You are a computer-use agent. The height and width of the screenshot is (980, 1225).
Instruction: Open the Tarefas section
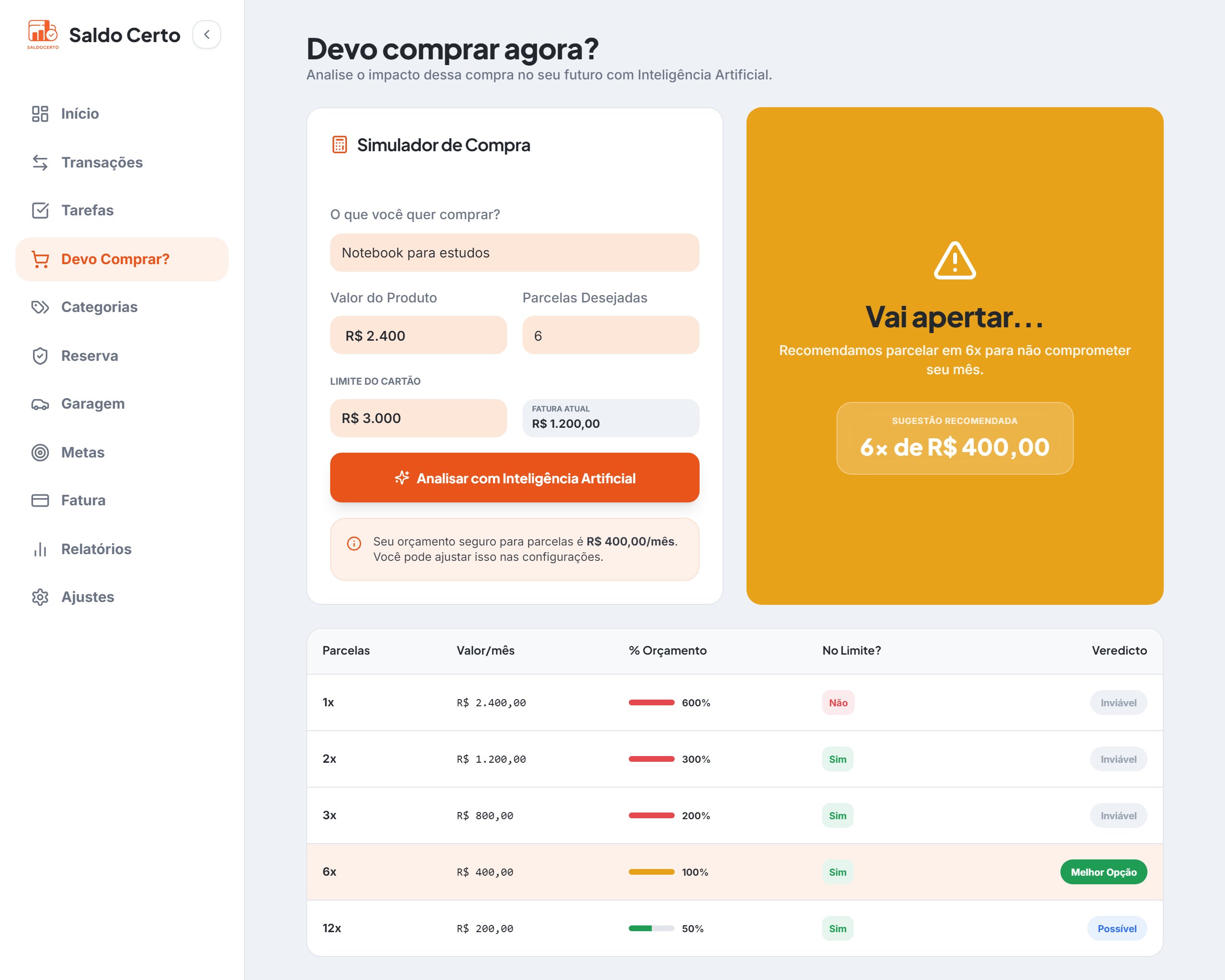click(122, 210)
